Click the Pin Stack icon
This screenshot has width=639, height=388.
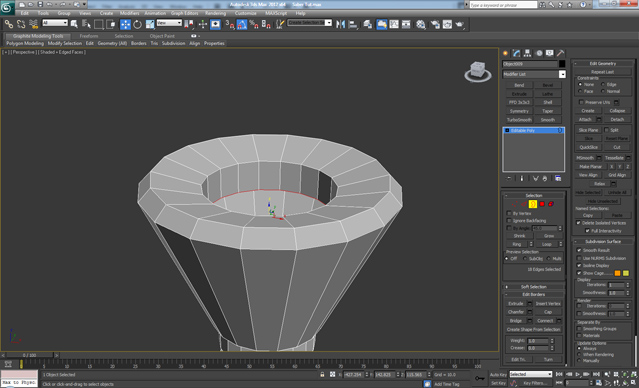tap(509, 179)
